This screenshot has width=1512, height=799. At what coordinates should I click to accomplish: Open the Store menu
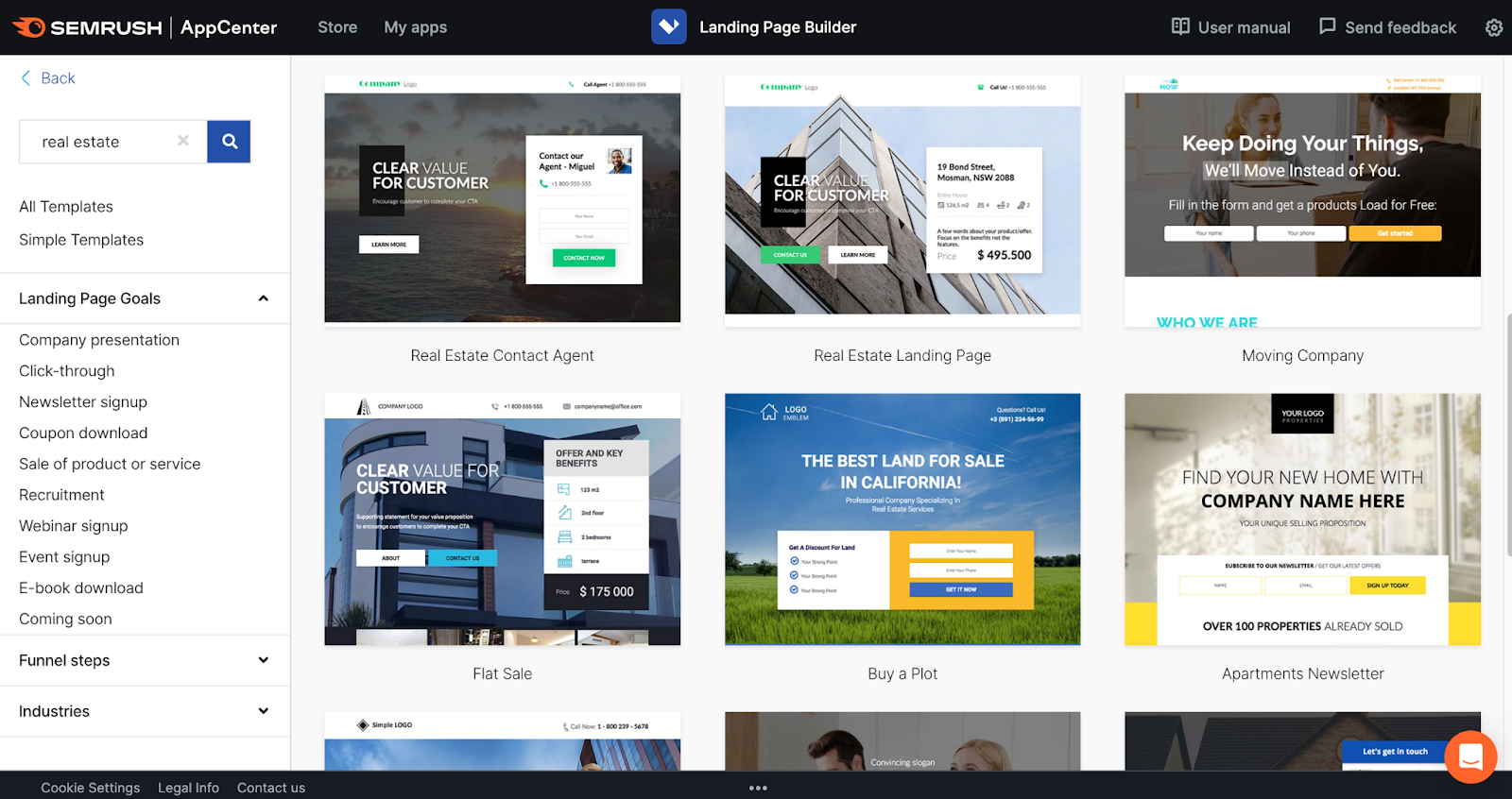(x=337, y=27)
